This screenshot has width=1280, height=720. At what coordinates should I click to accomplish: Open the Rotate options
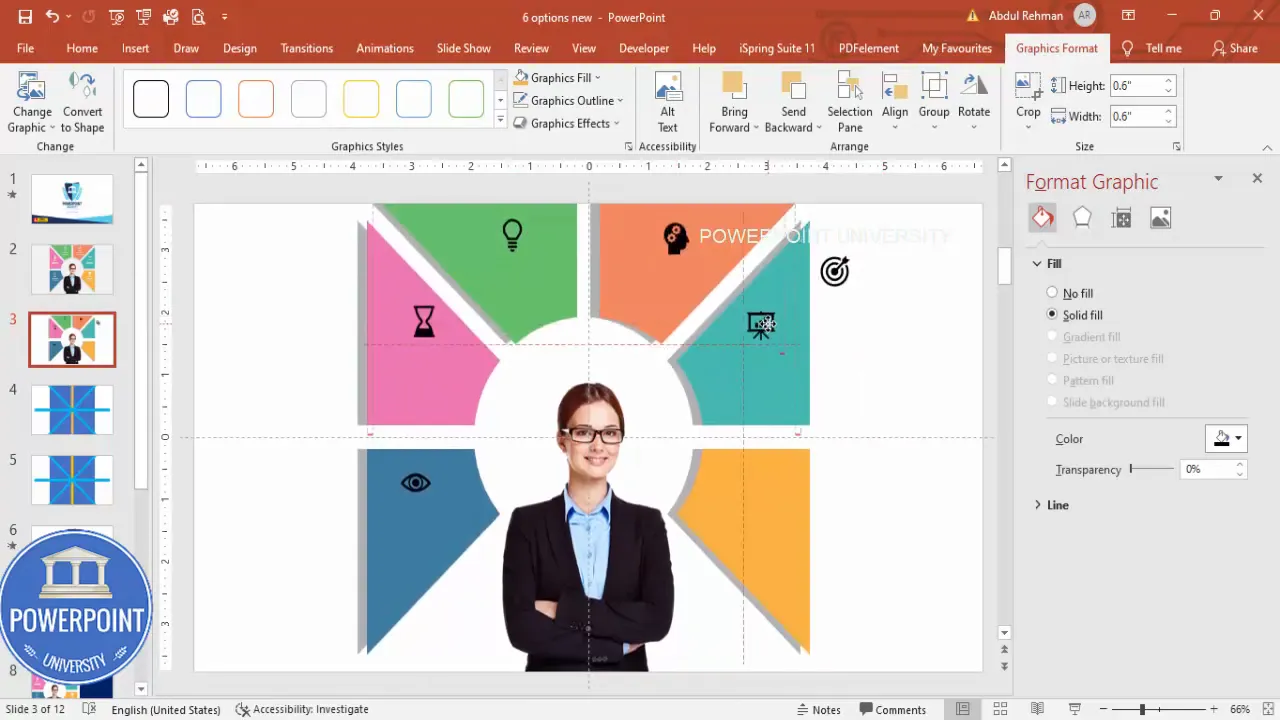click(974, 102)
